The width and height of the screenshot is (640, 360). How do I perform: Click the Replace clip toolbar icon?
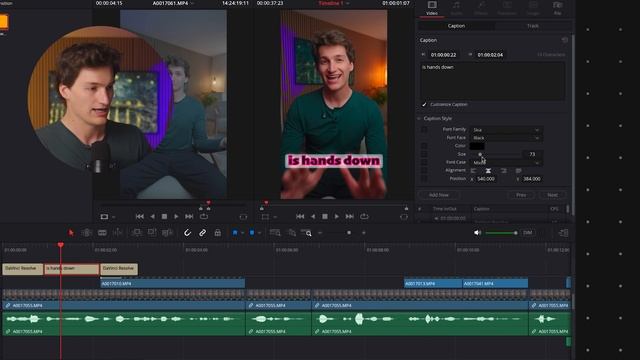[x=167, y=233]
